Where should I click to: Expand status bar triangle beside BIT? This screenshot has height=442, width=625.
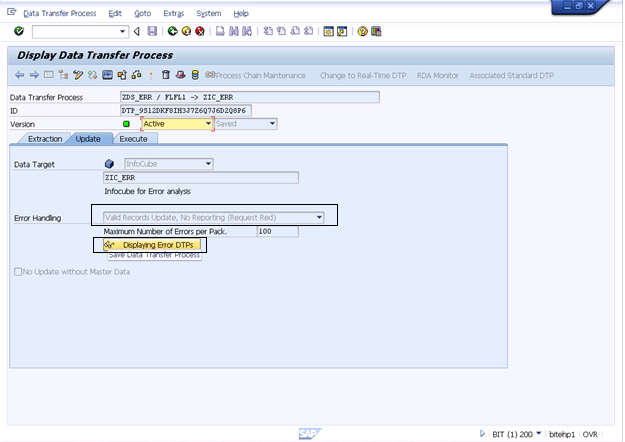click(482, 434)
